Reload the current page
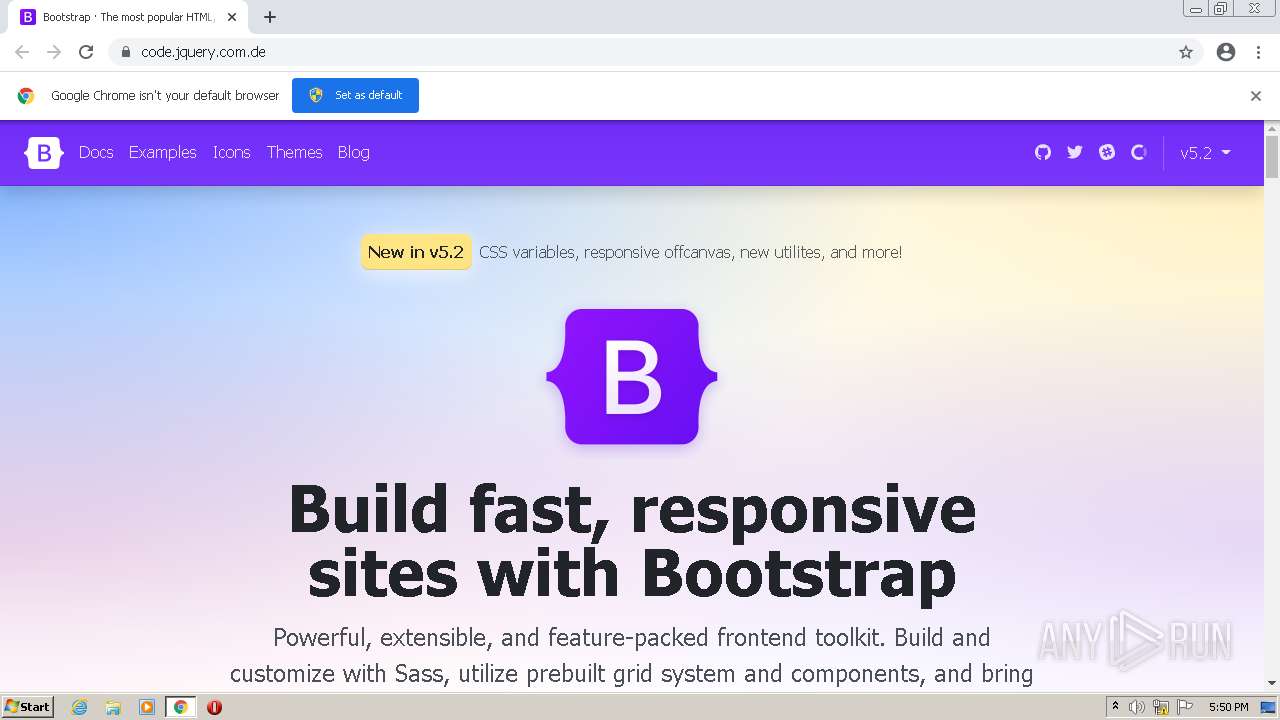This screenshot has width=1280, height=720. [x=86, y=52]
